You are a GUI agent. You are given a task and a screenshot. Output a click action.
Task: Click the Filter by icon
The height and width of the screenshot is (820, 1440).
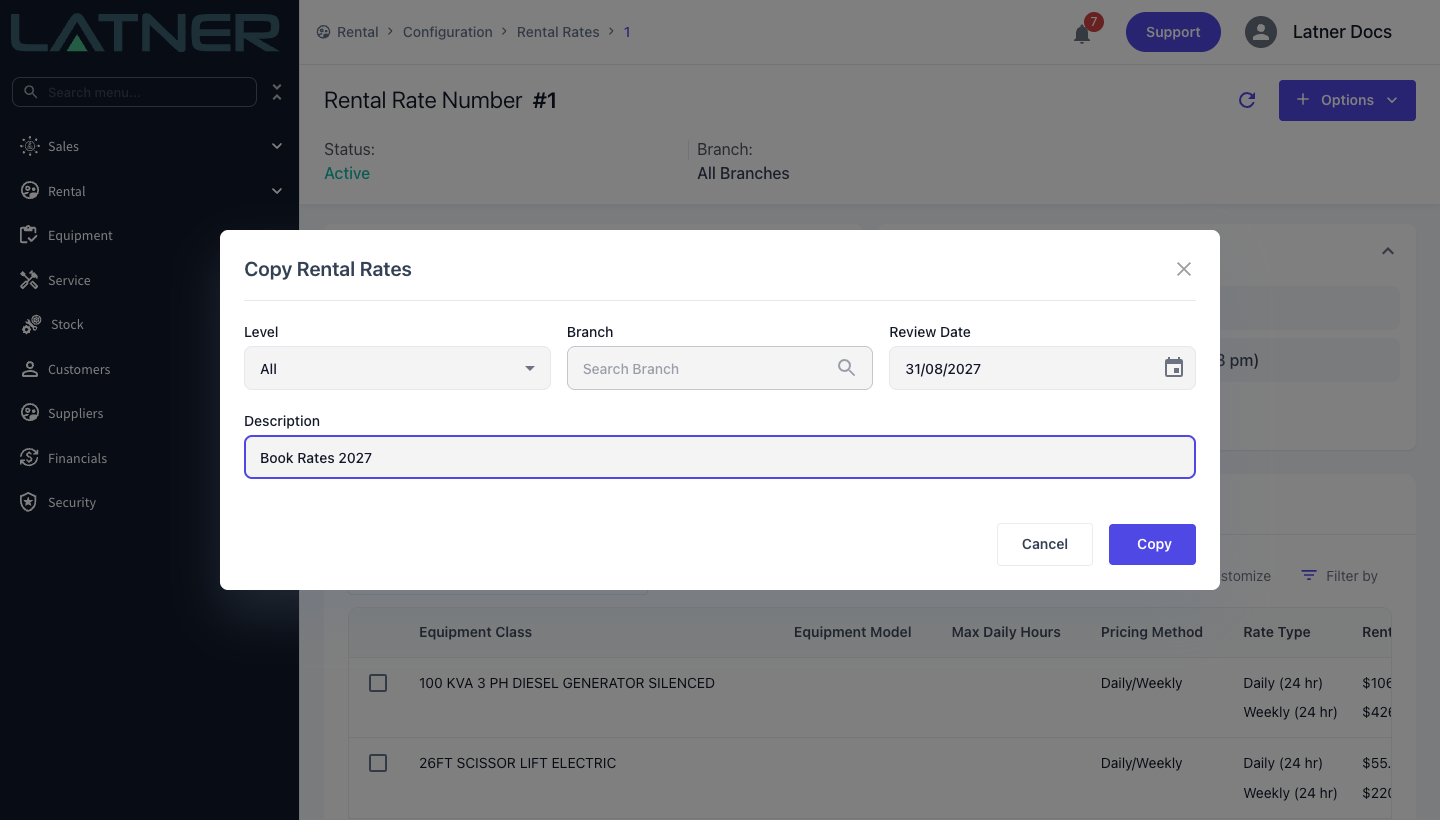1309,576
